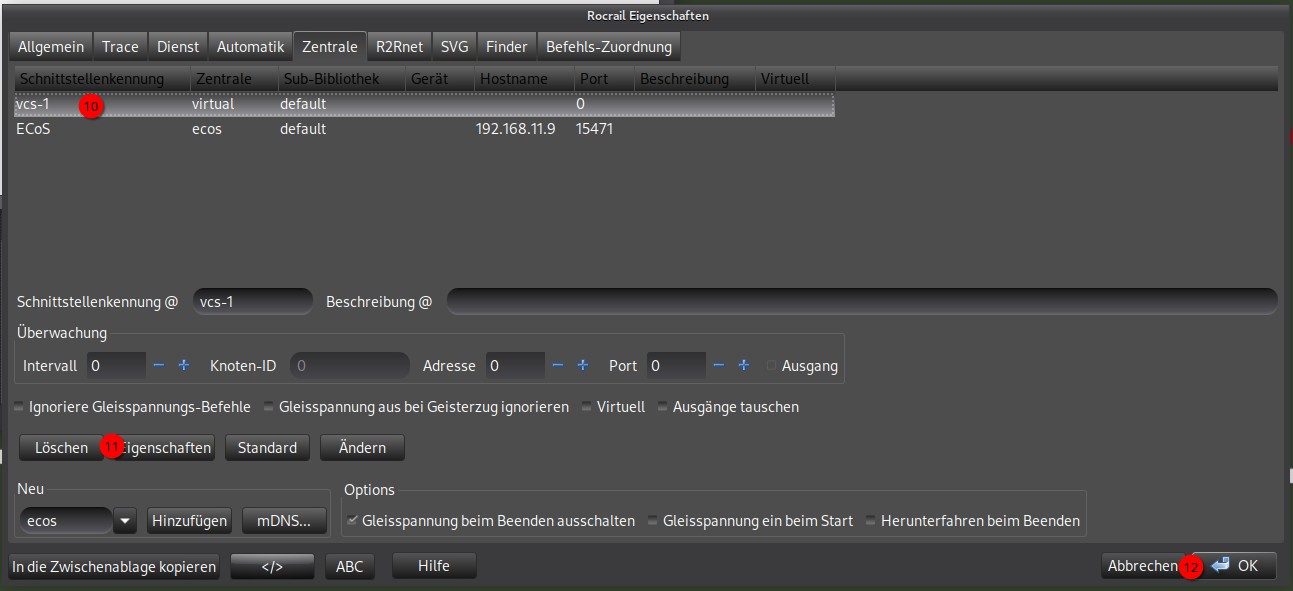Go to the Befehls-Zuordnung tab

(x=609, y=46)
